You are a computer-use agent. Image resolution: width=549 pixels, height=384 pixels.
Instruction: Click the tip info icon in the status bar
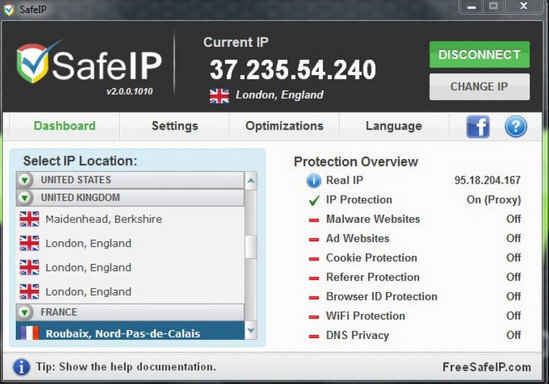coord(21,367)
